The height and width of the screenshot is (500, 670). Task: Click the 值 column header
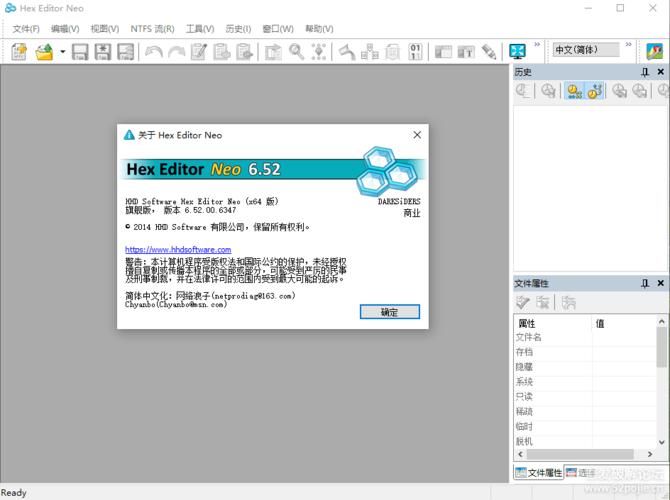tap(624, 324)
